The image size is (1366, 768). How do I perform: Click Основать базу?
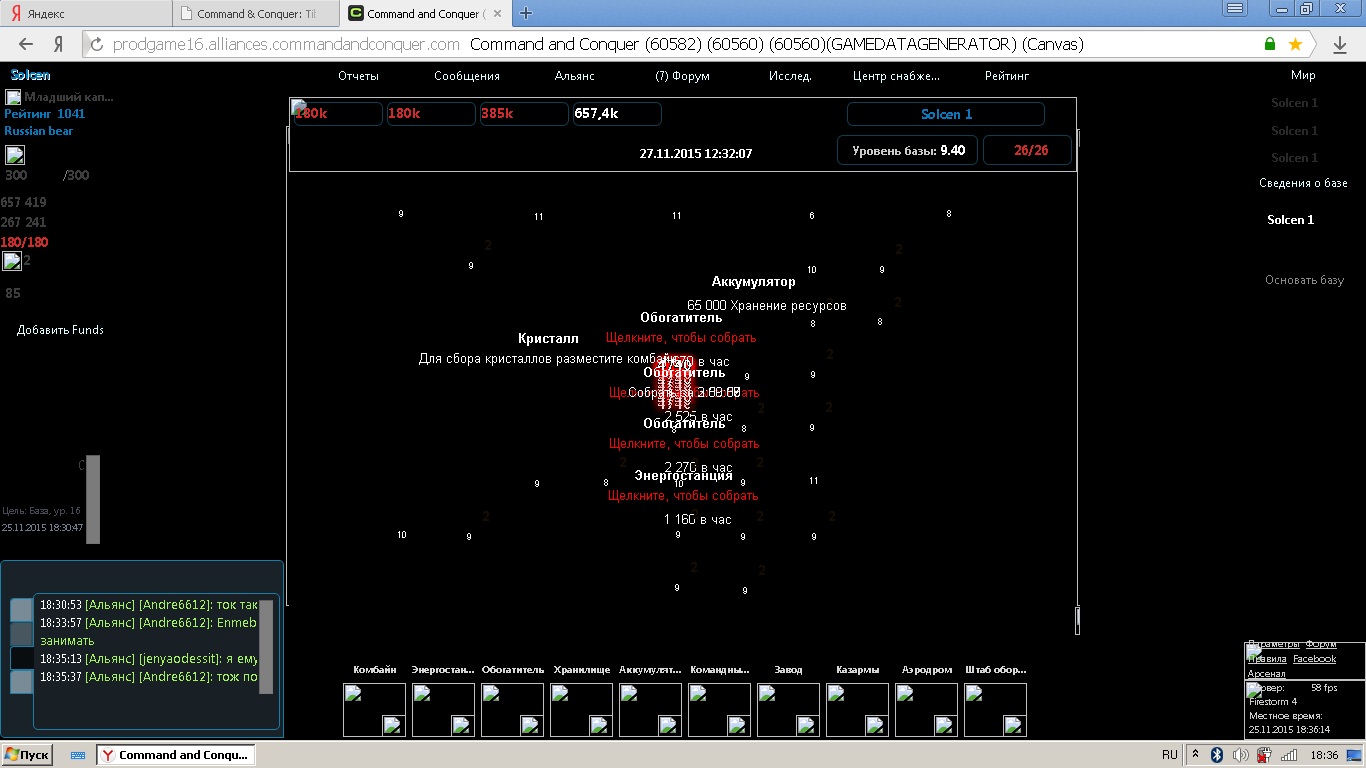tap(1304, 280)
